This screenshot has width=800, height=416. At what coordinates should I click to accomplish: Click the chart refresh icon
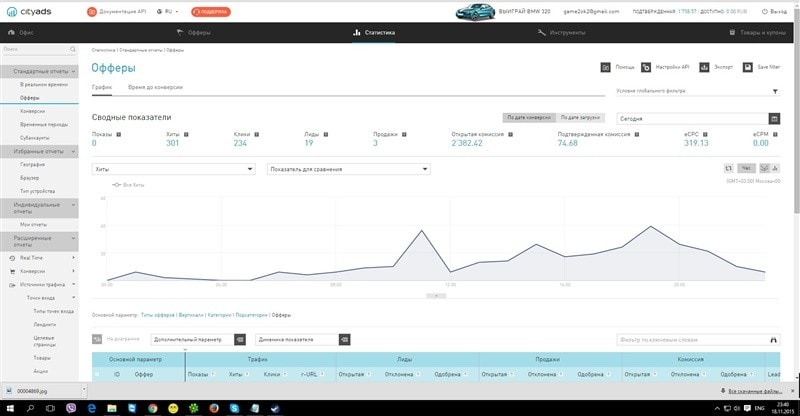click(727, 168)
